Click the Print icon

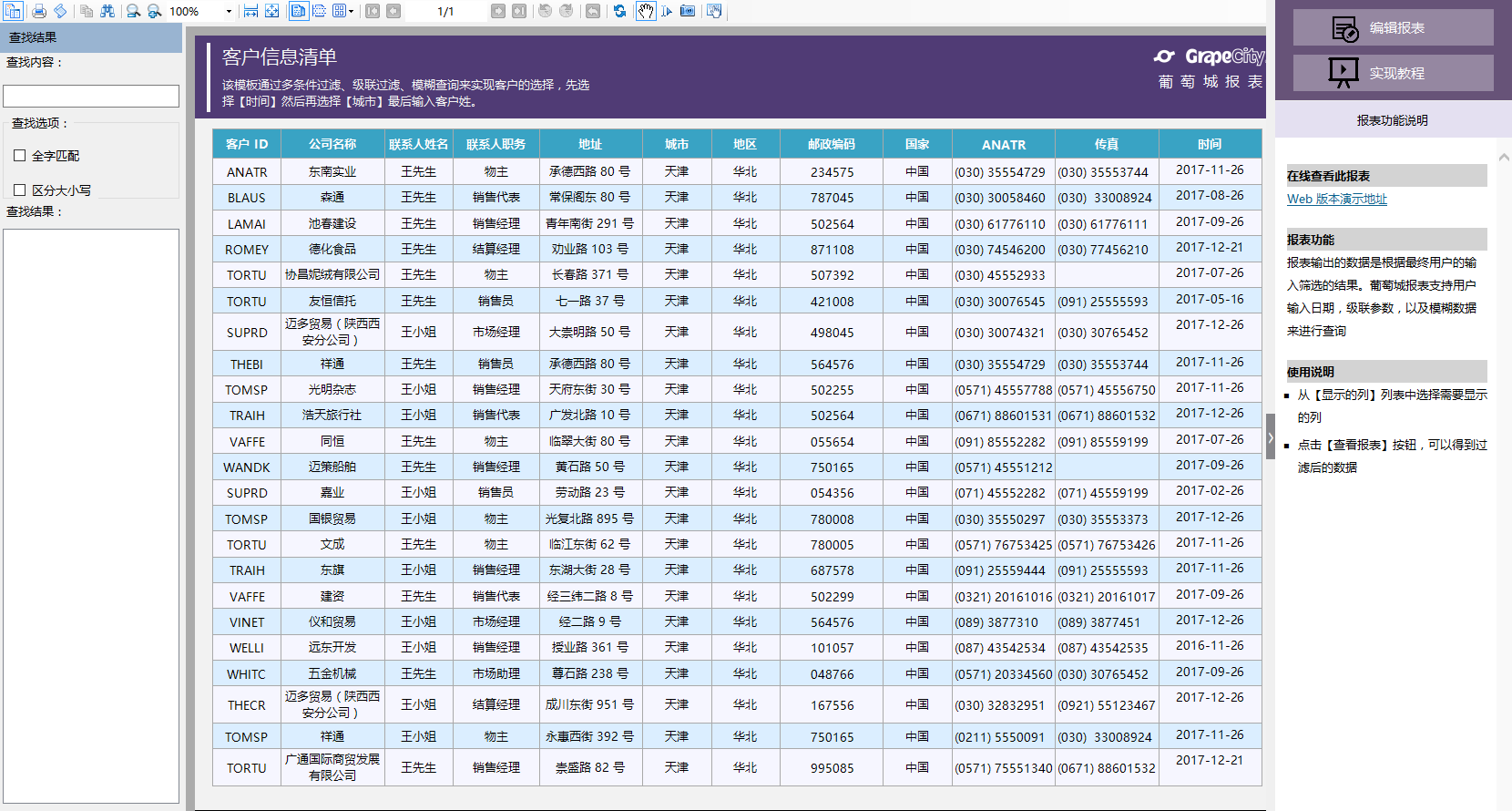pyautogui.click(x=39, y=11)
